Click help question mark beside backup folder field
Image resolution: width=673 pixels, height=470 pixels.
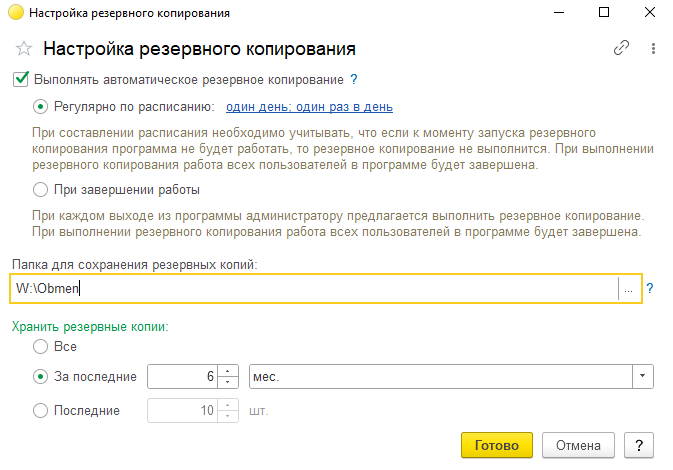(x=650, y=288)
